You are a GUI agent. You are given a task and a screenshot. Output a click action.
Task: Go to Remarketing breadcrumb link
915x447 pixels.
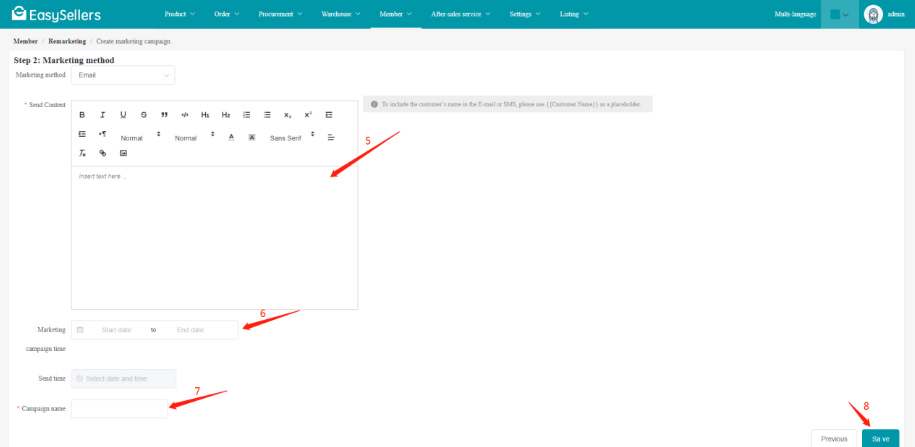[67, 41]
